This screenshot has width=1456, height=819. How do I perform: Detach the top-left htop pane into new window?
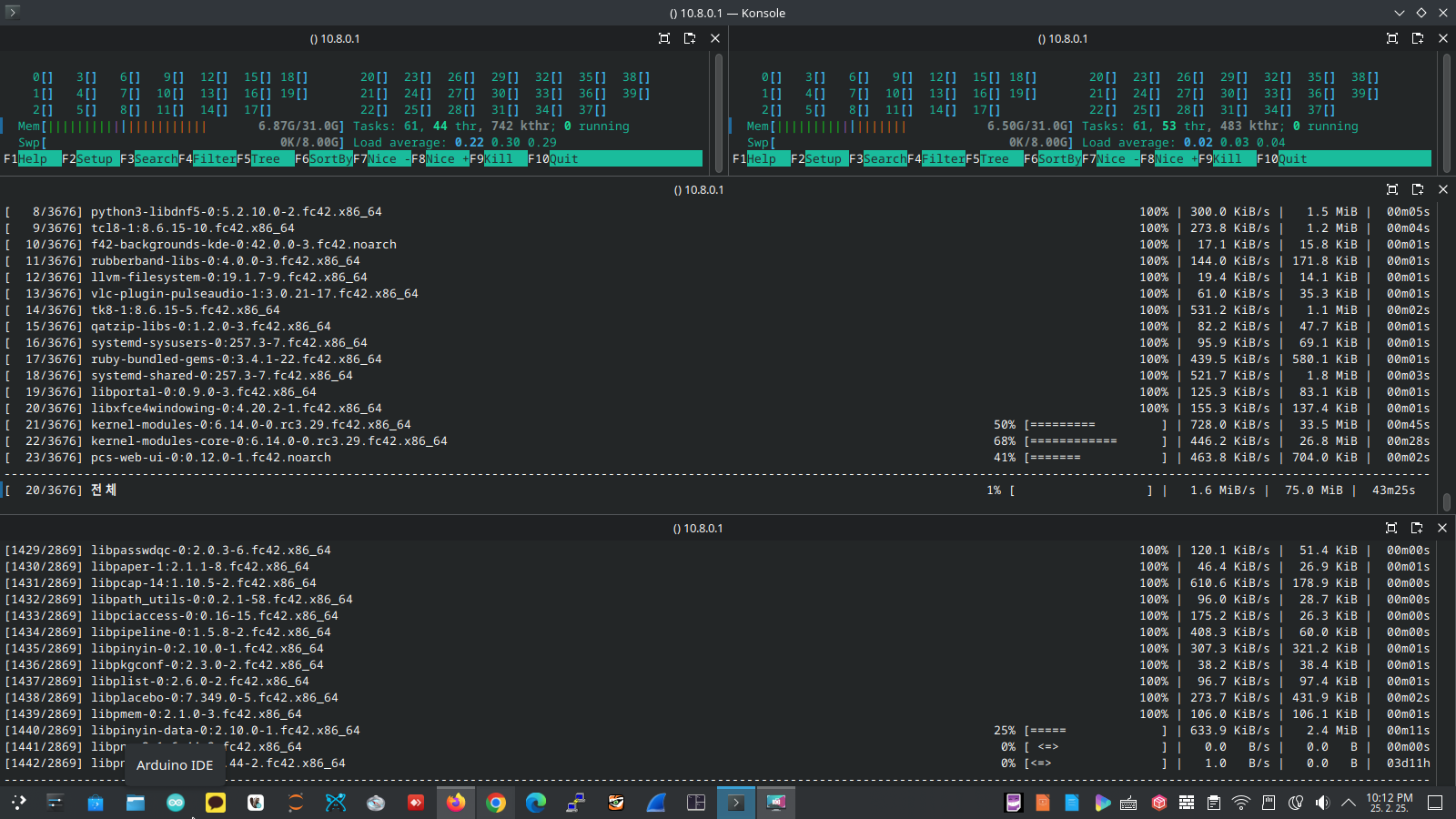pos(690,38)
